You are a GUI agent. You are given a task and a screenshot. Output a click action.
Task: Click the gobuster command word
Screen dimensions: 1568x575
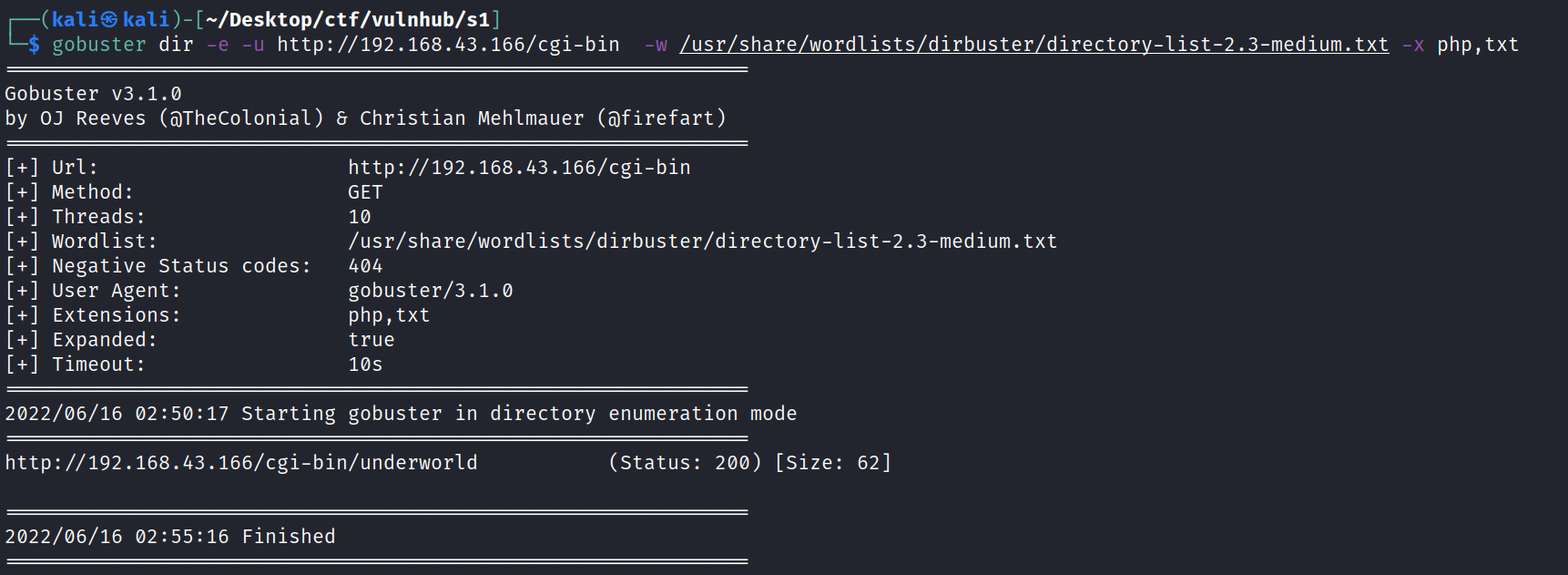(98, 45)
